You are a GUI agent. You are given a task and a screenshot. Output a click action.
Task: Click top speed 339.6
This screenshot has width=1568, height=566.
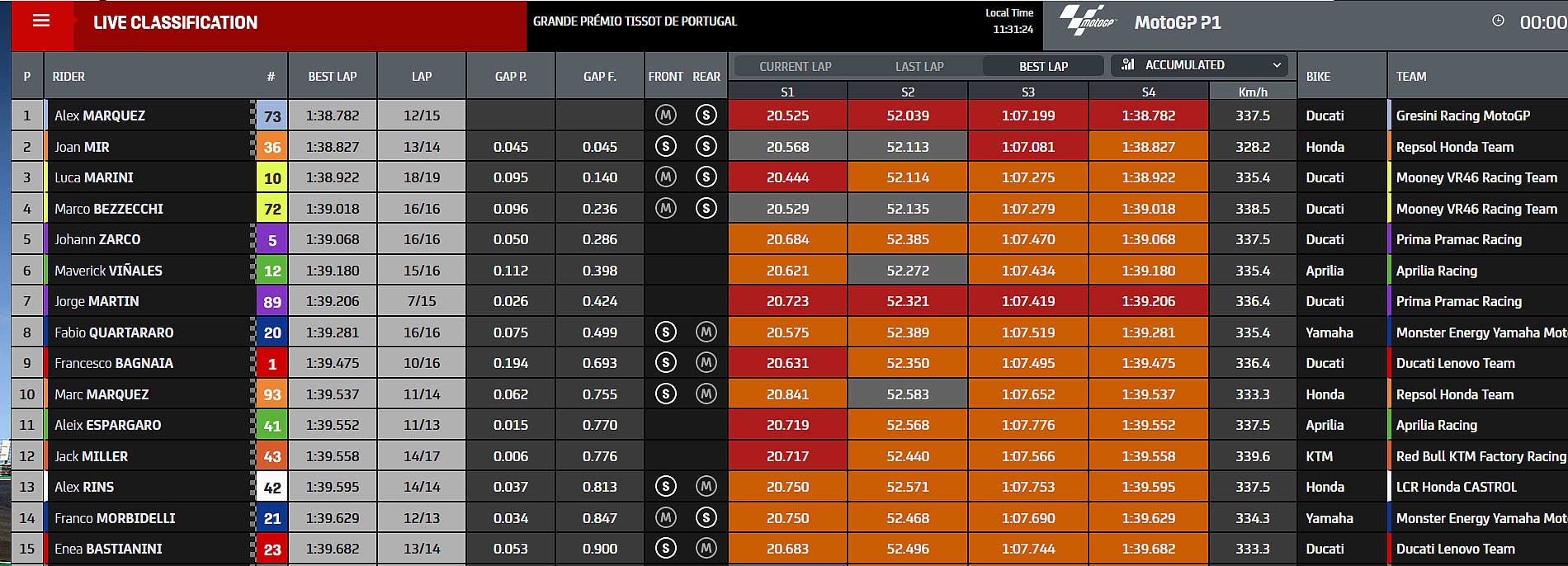[1253, 456]
